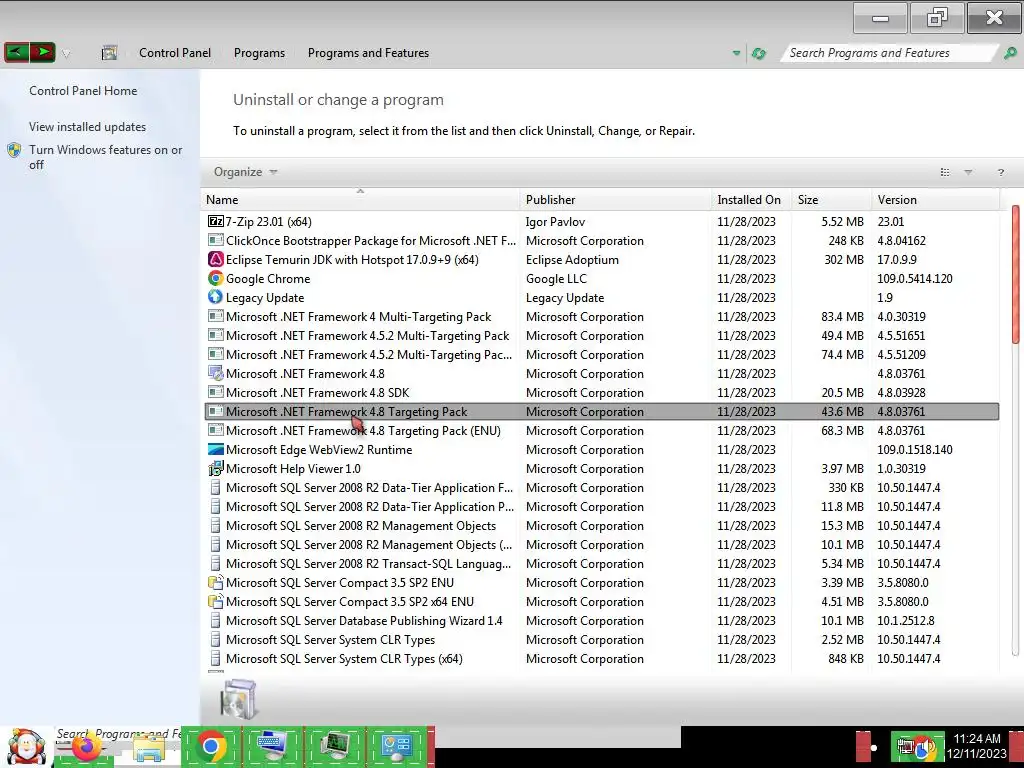This screenshot has height=768, width=1024.
Task: Click the Eclipse Temurin JDK icon
Action: (x=216, y=259)
